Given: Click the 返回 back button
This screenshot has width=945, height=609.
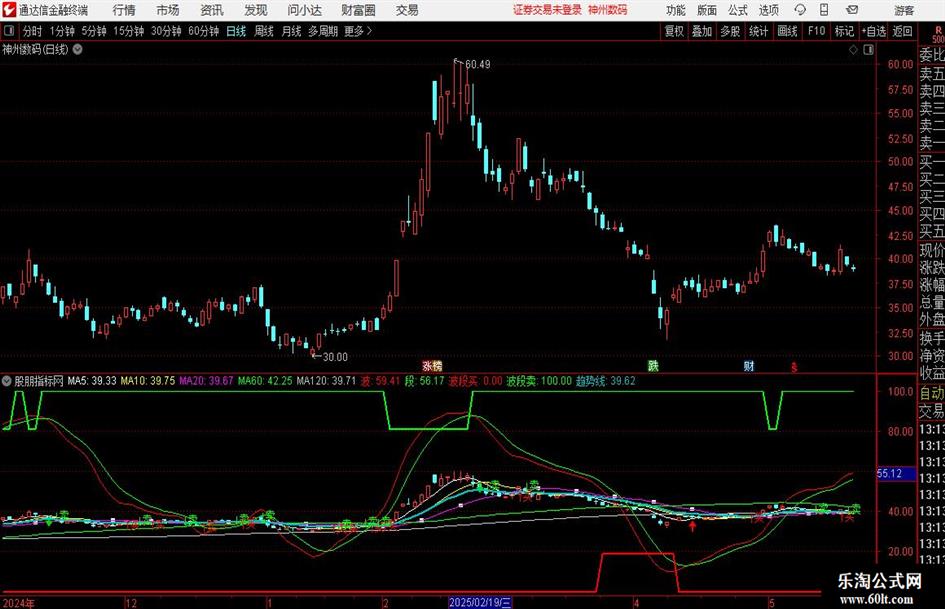Looking at the screenshot, I should point(903,31).
